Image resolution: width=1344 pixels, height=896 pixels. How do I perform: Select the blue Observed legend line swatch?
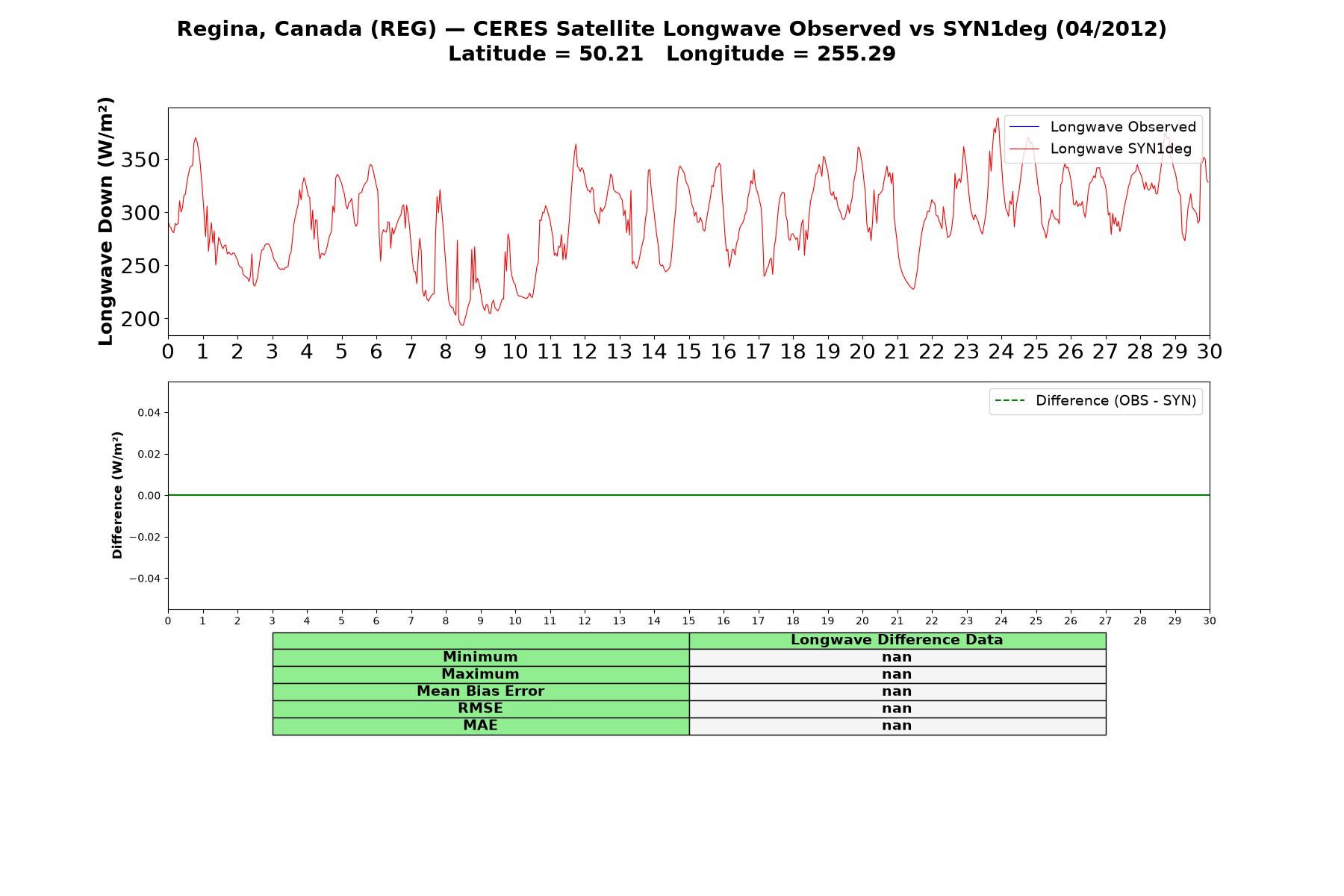coord(1024,127)
